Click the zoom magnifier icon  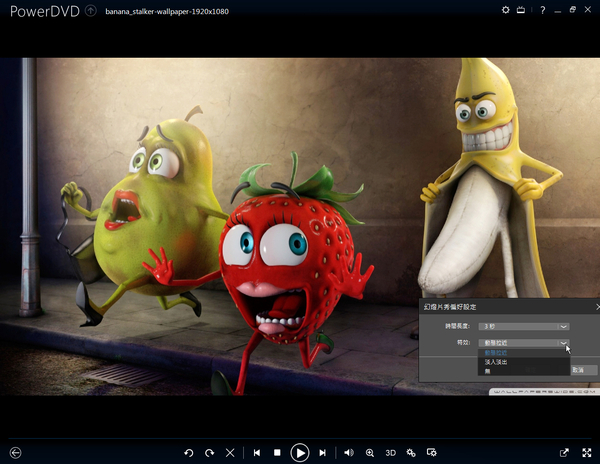370,453
